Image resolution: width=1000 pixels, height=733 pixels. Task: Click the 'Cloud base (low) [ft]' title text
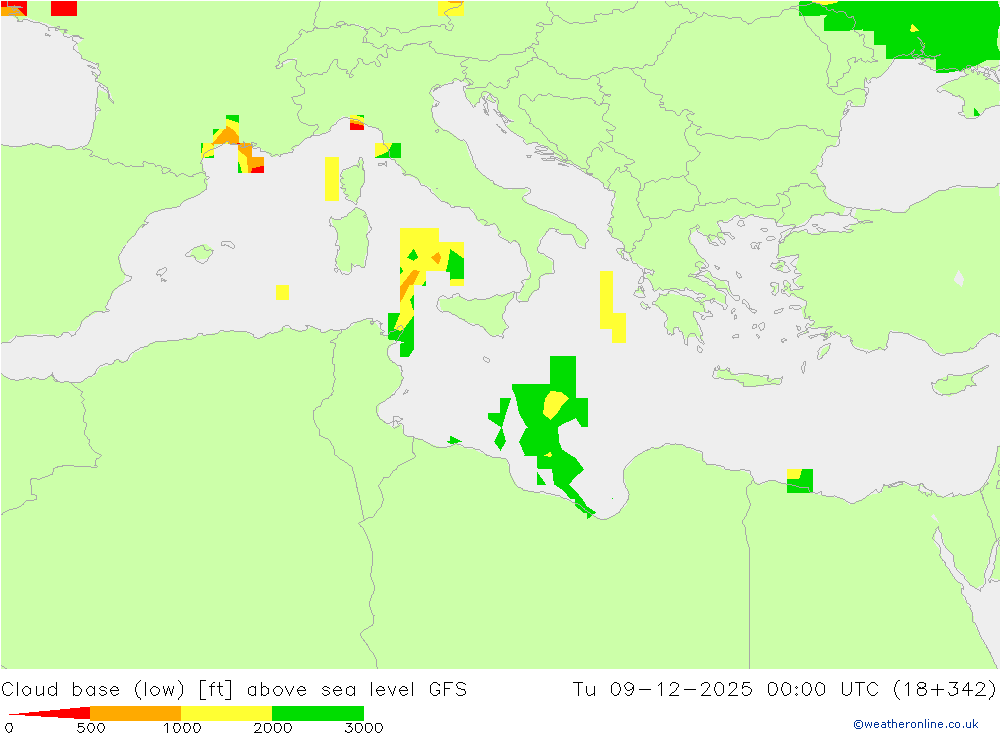117,690
